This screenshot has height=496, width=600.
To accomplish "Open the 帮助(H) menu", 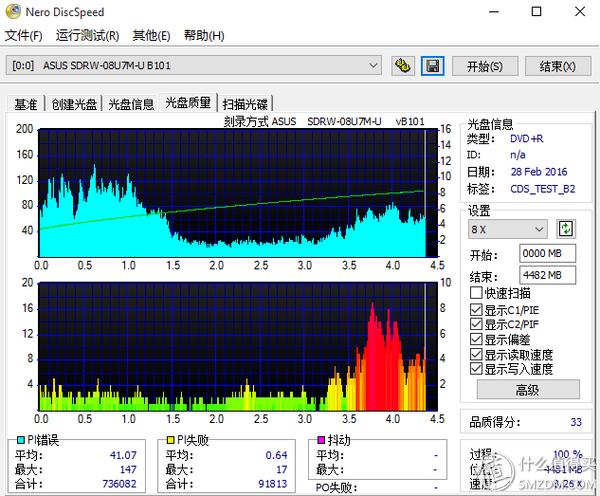I will tap(204, 36).
